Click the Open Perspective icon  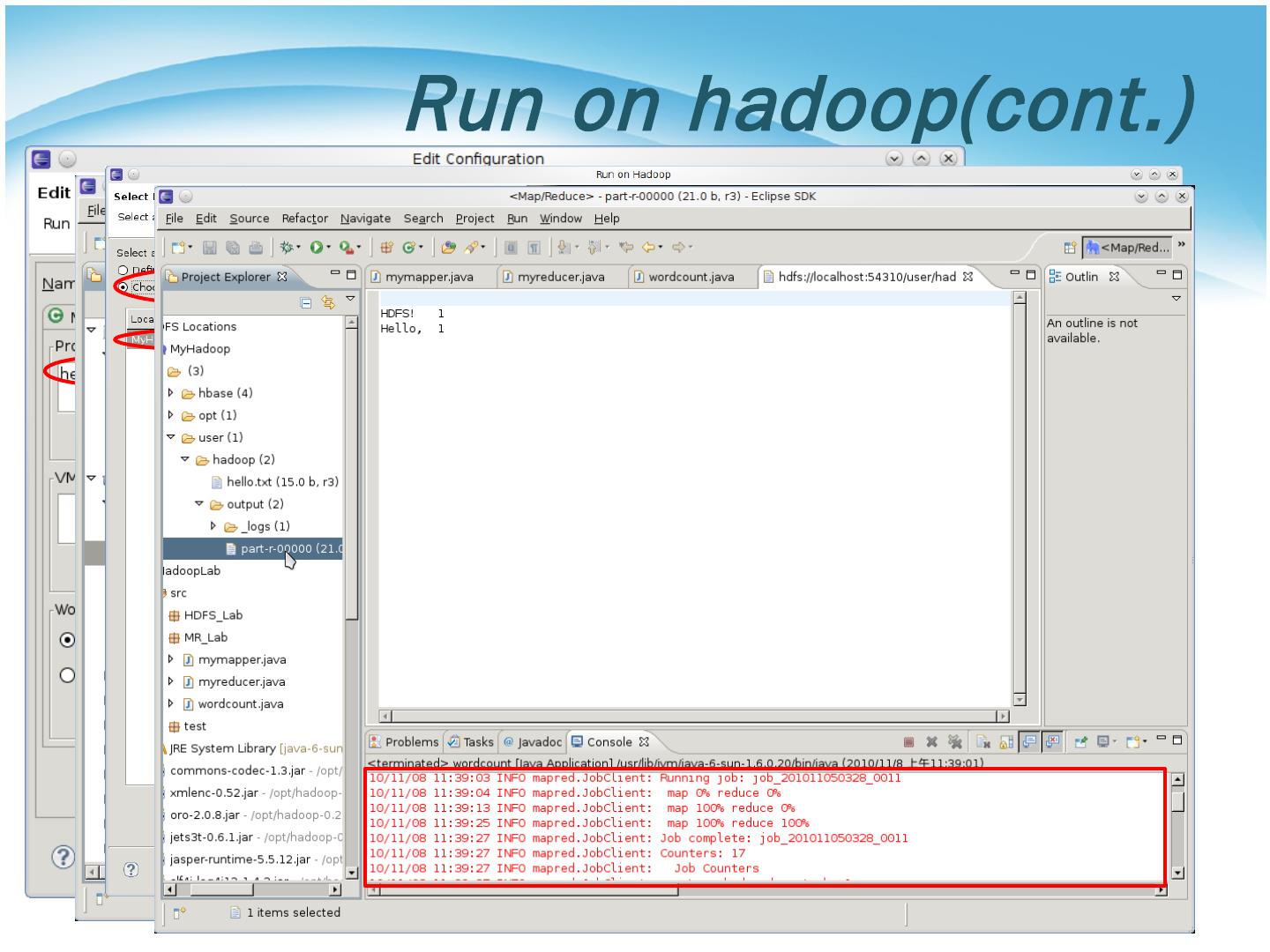point(1070,249)
